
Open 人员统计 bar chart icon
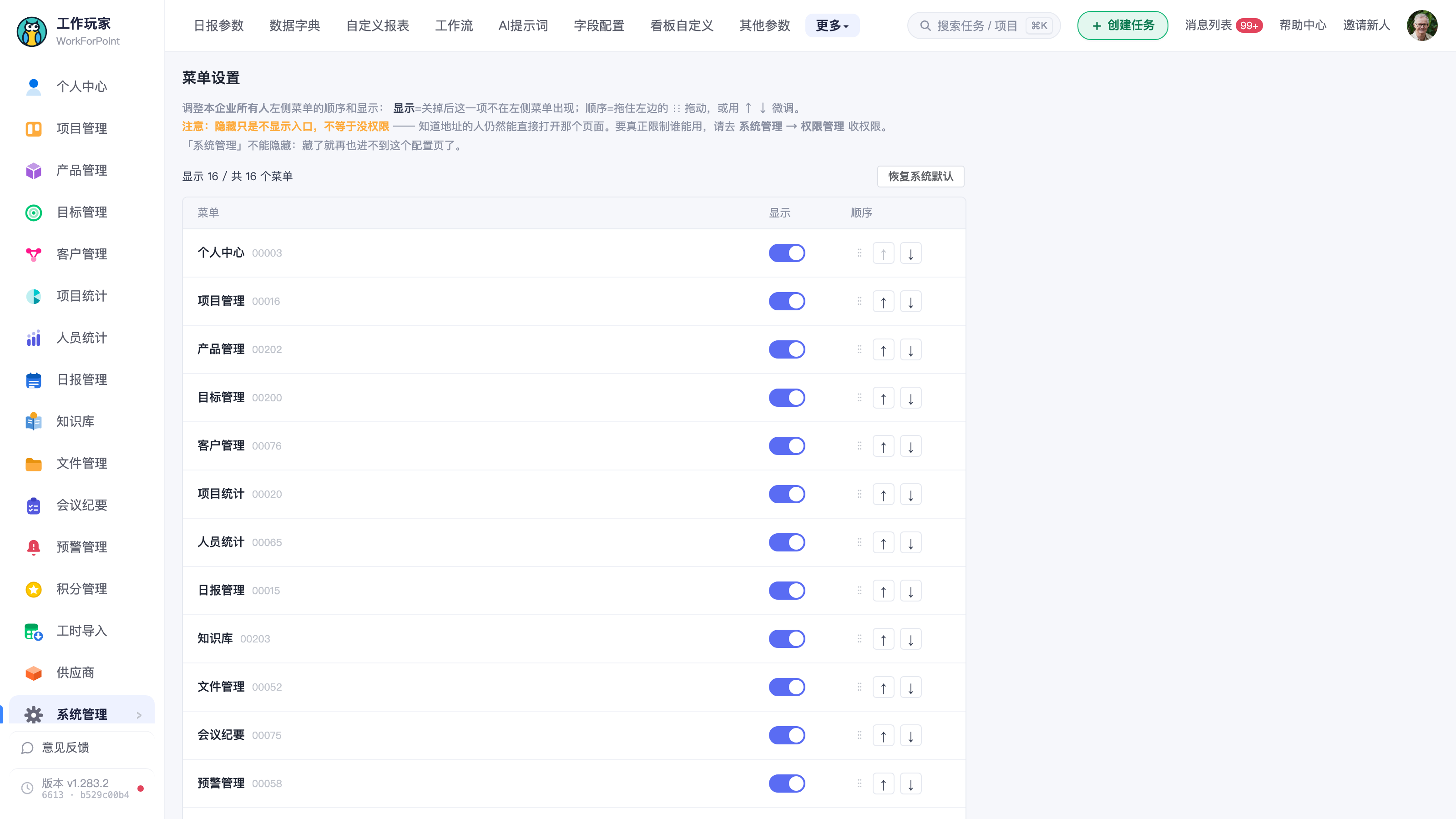click(x=33, y=338)
